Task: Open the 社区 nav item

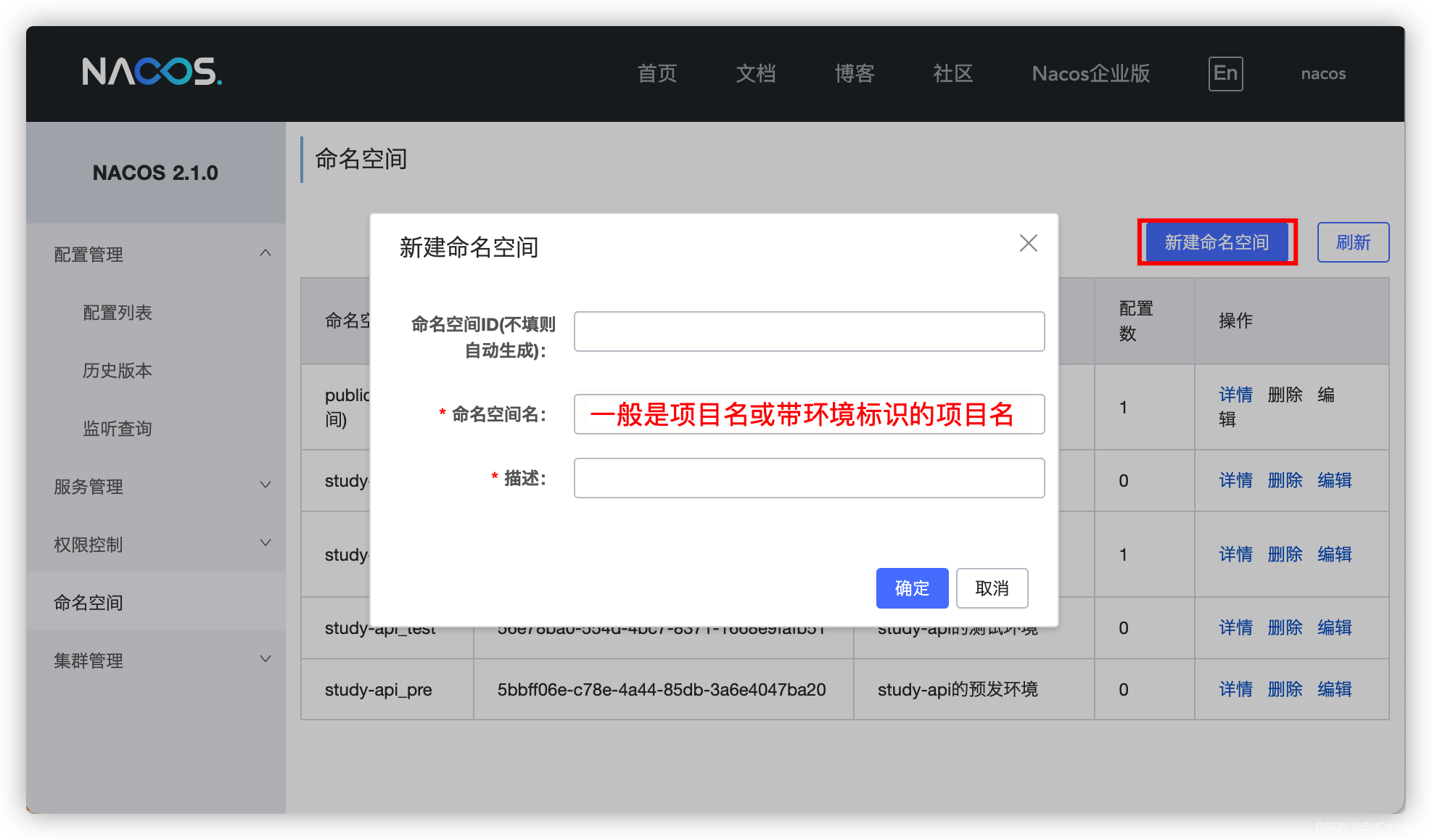Action: (x=953, y=73)
